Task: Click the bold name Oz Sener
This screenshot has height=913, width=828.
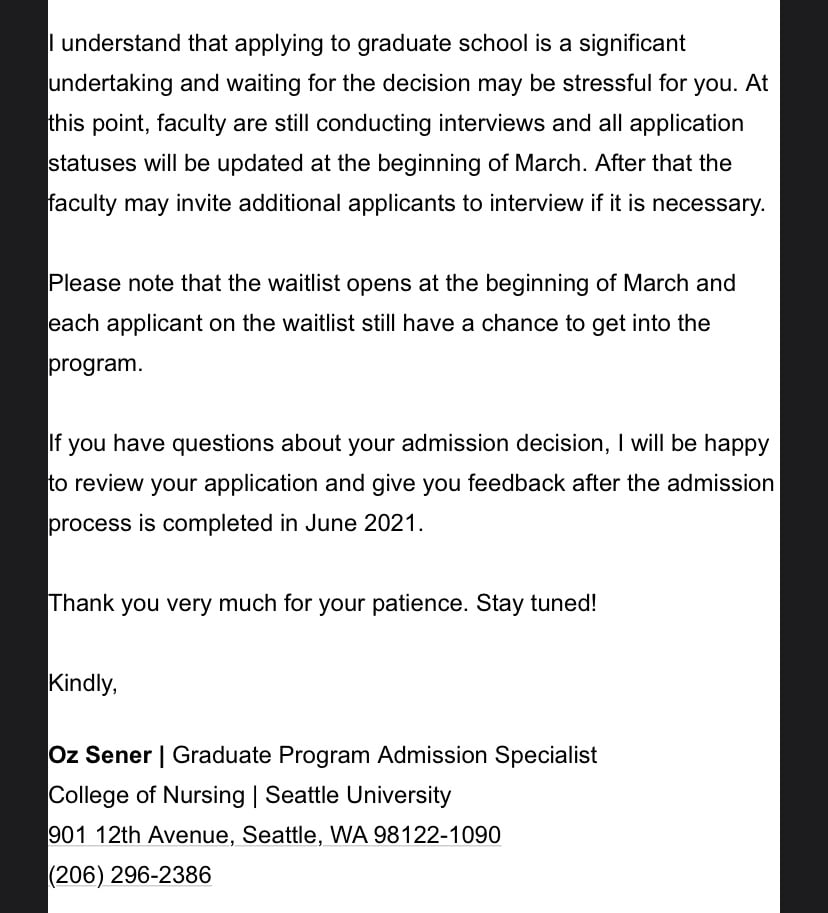Action: point(100,755)
